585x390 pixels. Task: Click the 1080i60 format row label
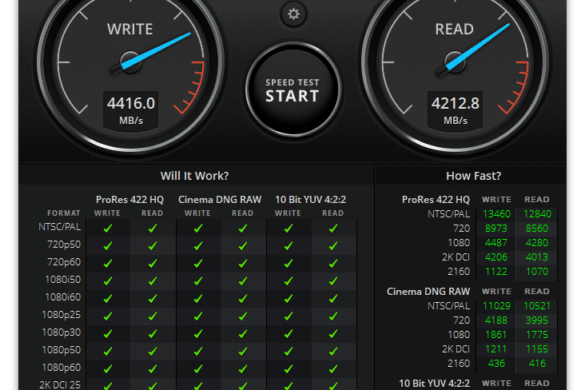point(63,297)
